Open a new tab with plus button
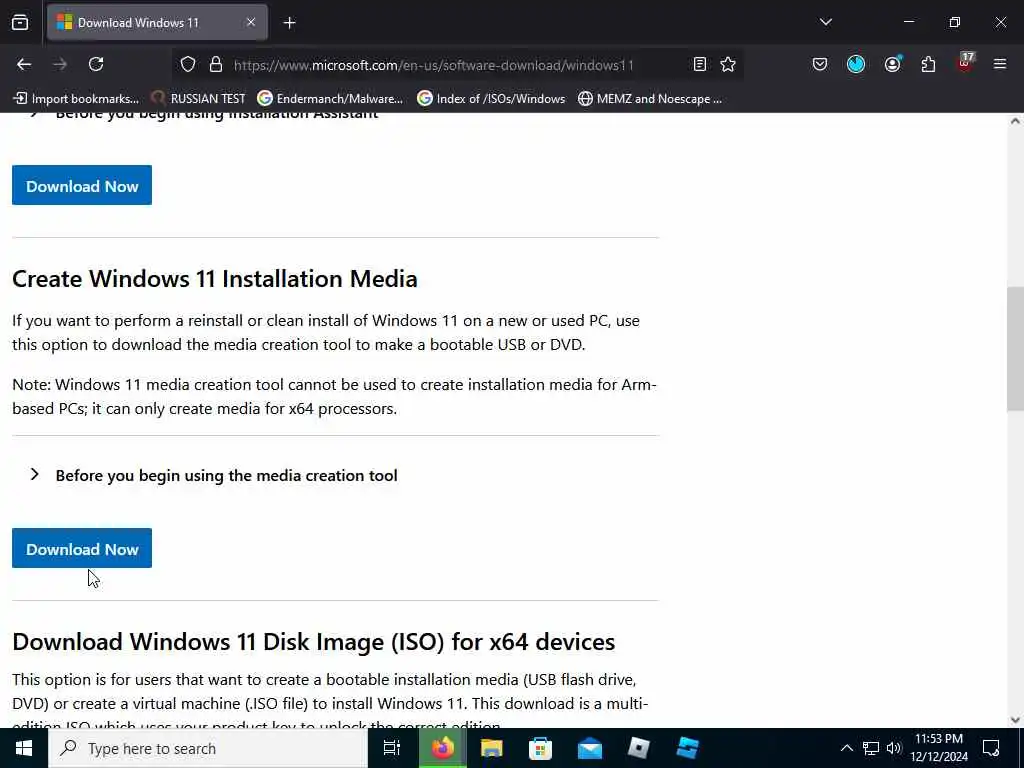 pos(289,23)
